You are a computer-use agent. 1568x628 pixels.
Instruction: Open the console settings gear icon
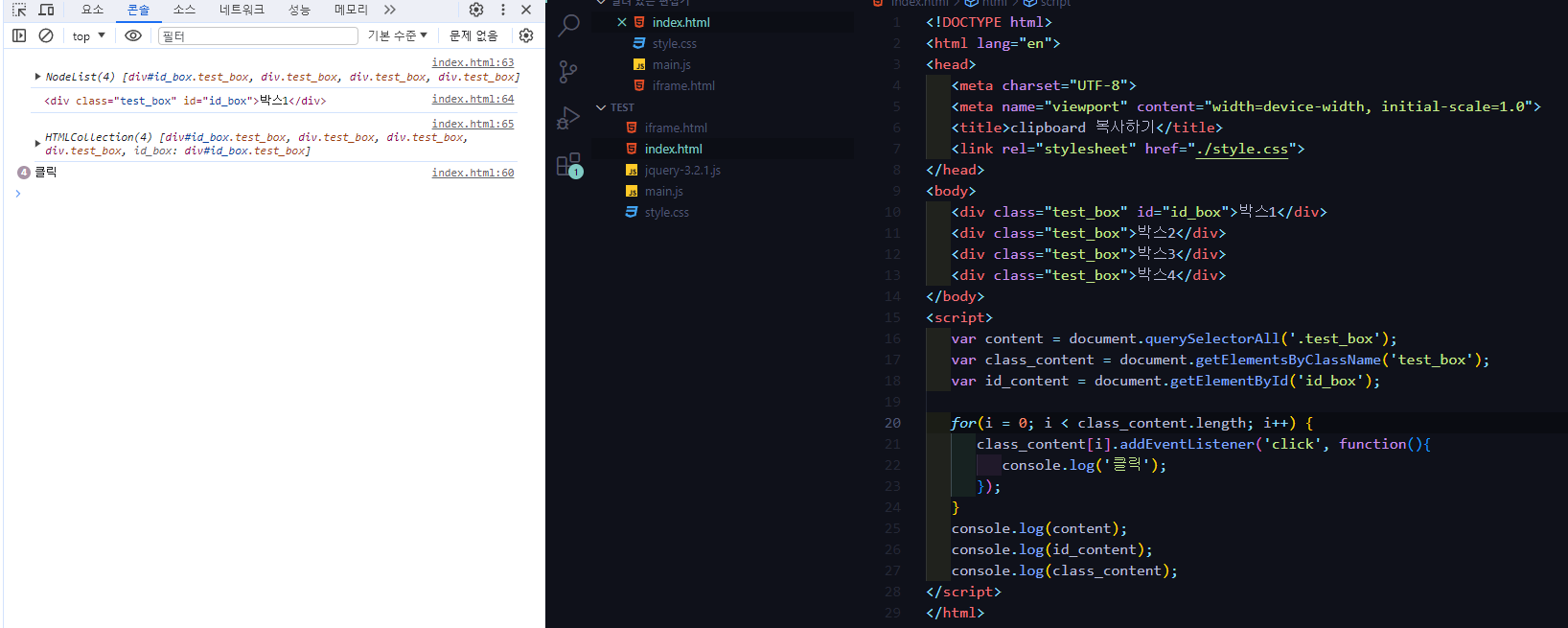[526, 35]
